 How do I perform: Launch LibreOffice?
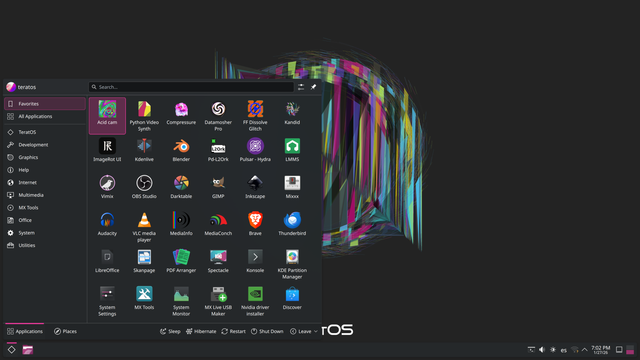[107, 264]
